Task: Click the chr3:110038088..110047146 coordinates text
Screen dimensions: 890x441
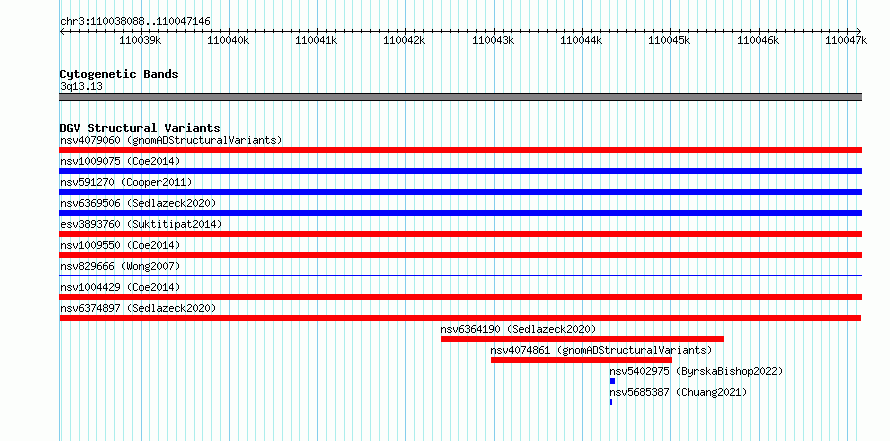Action: [135, 22]
